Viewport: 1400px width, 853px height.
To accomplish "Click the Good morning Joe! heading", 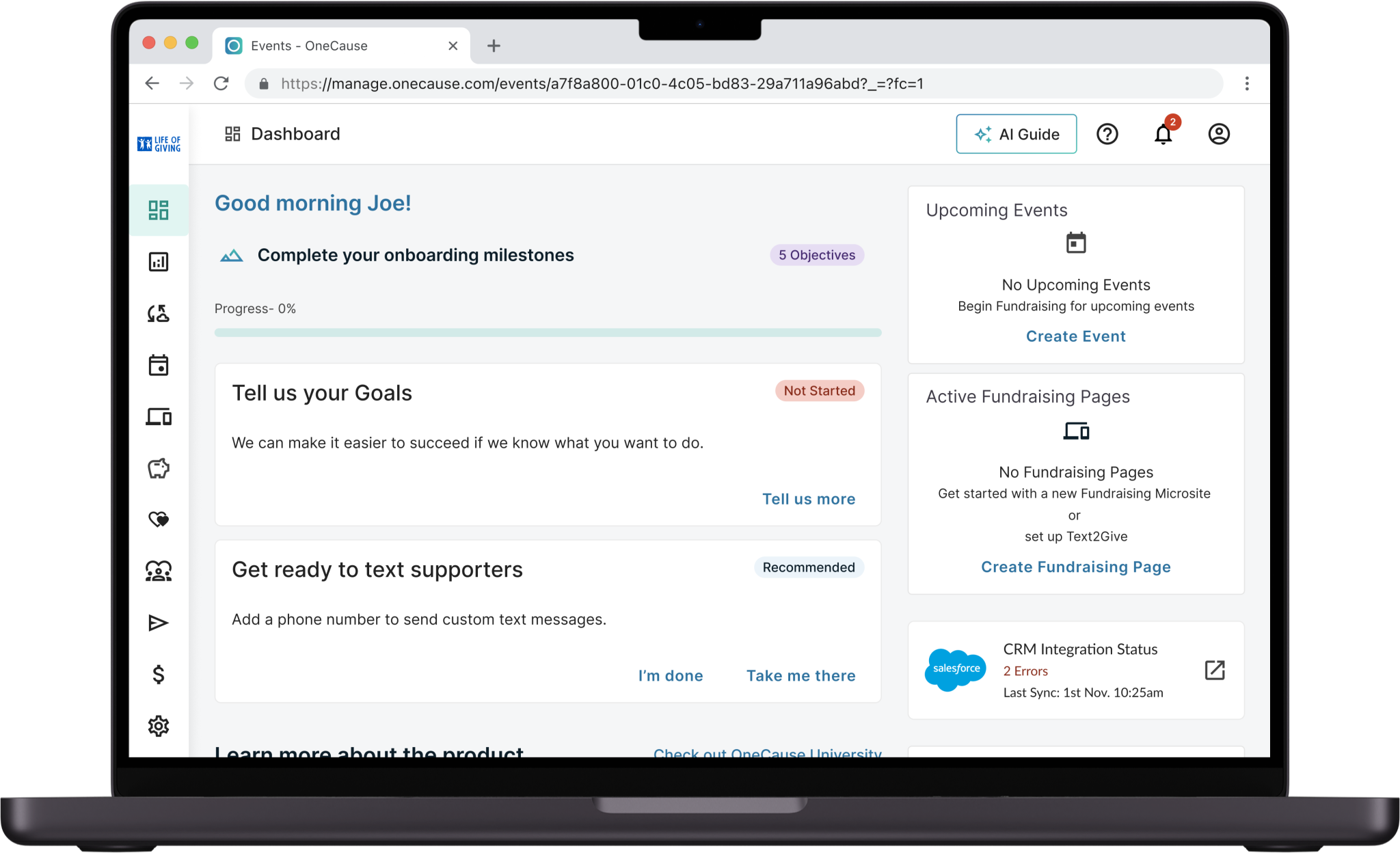I will [313, 203].
